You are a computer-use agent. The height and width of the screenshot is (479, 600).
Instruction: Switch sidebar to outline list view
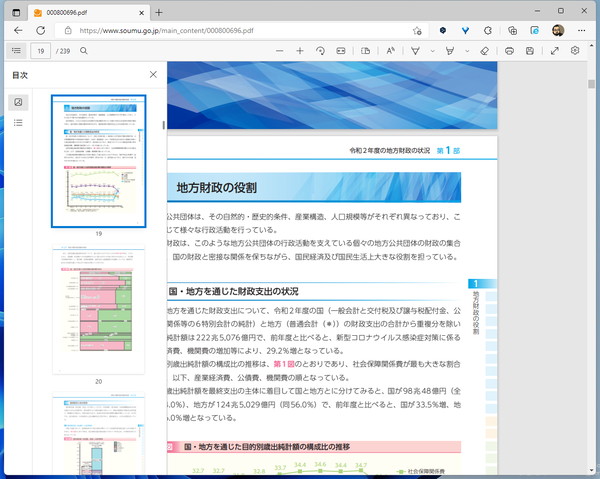tap(18, 123)
